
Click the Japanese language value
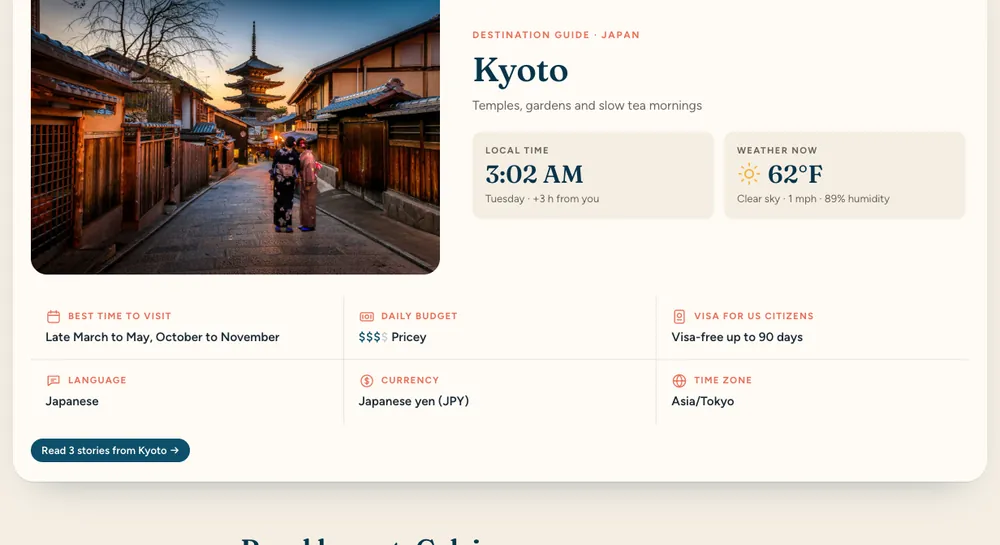coord(72,402)
